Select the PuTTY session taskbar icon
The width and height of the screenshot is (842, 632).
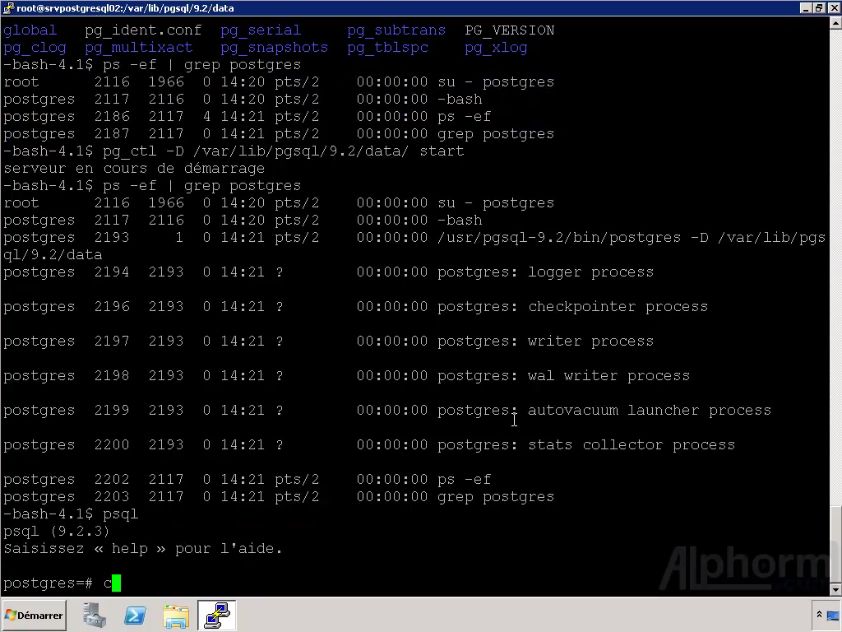coord(216,615)
